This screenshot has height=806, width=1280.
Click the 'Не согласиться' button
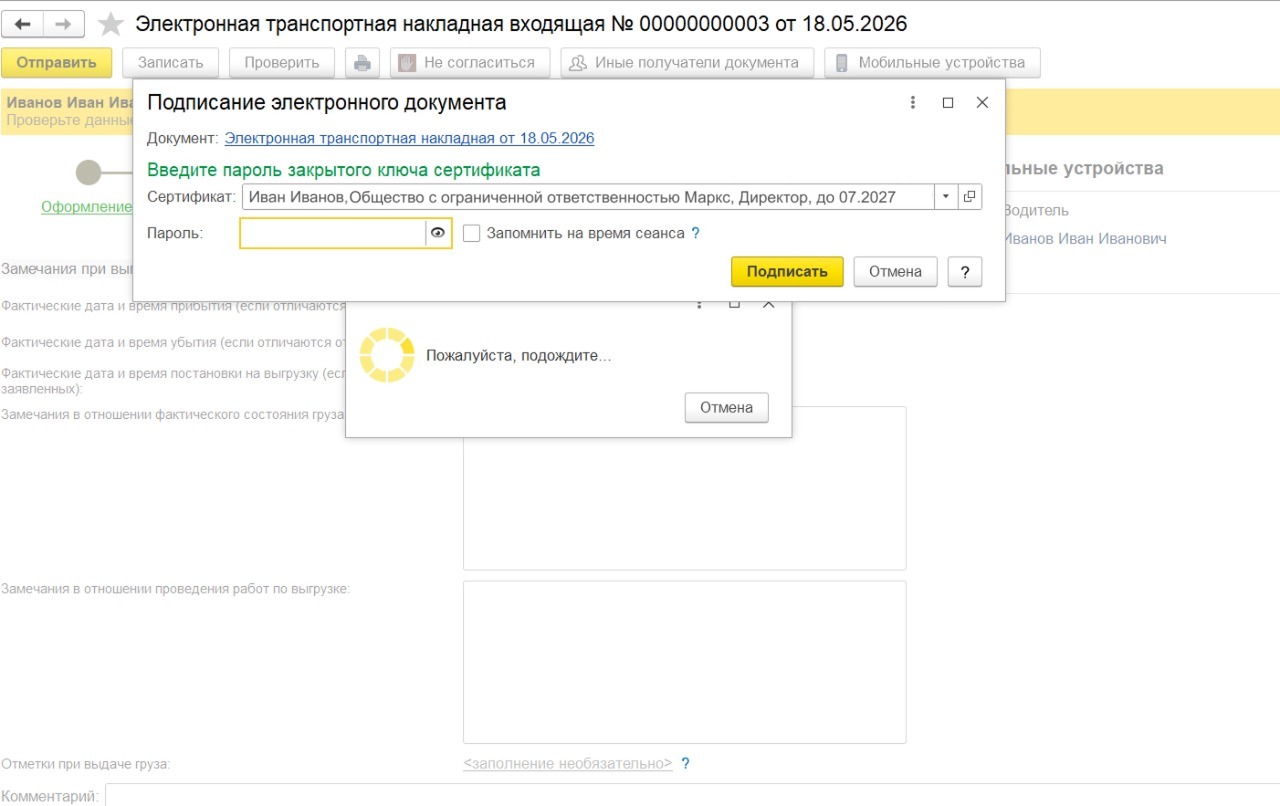tap(470, 62)
